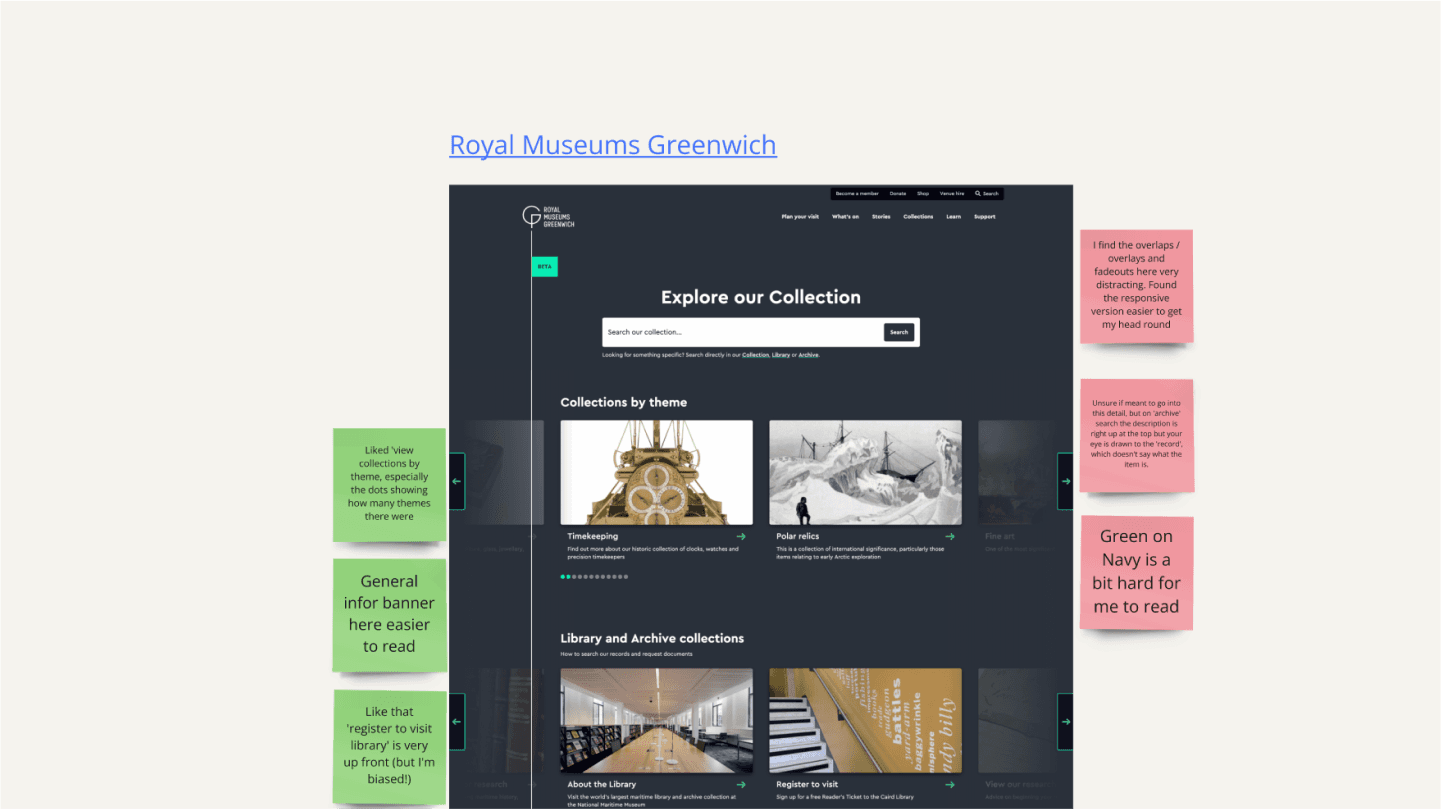Select the green 'Liked view collections by theme' note
1441x809 pixels.
(x=389, y=485)
